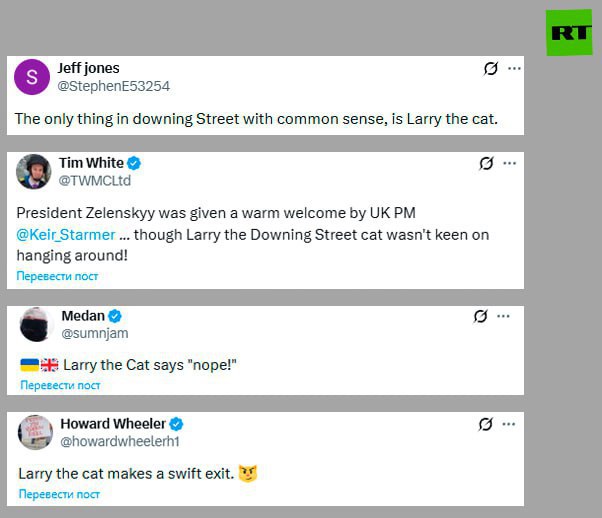The image size is (602, 518).
Task: Click Tim White's verified badge
Action: click(x=134, y=163)
